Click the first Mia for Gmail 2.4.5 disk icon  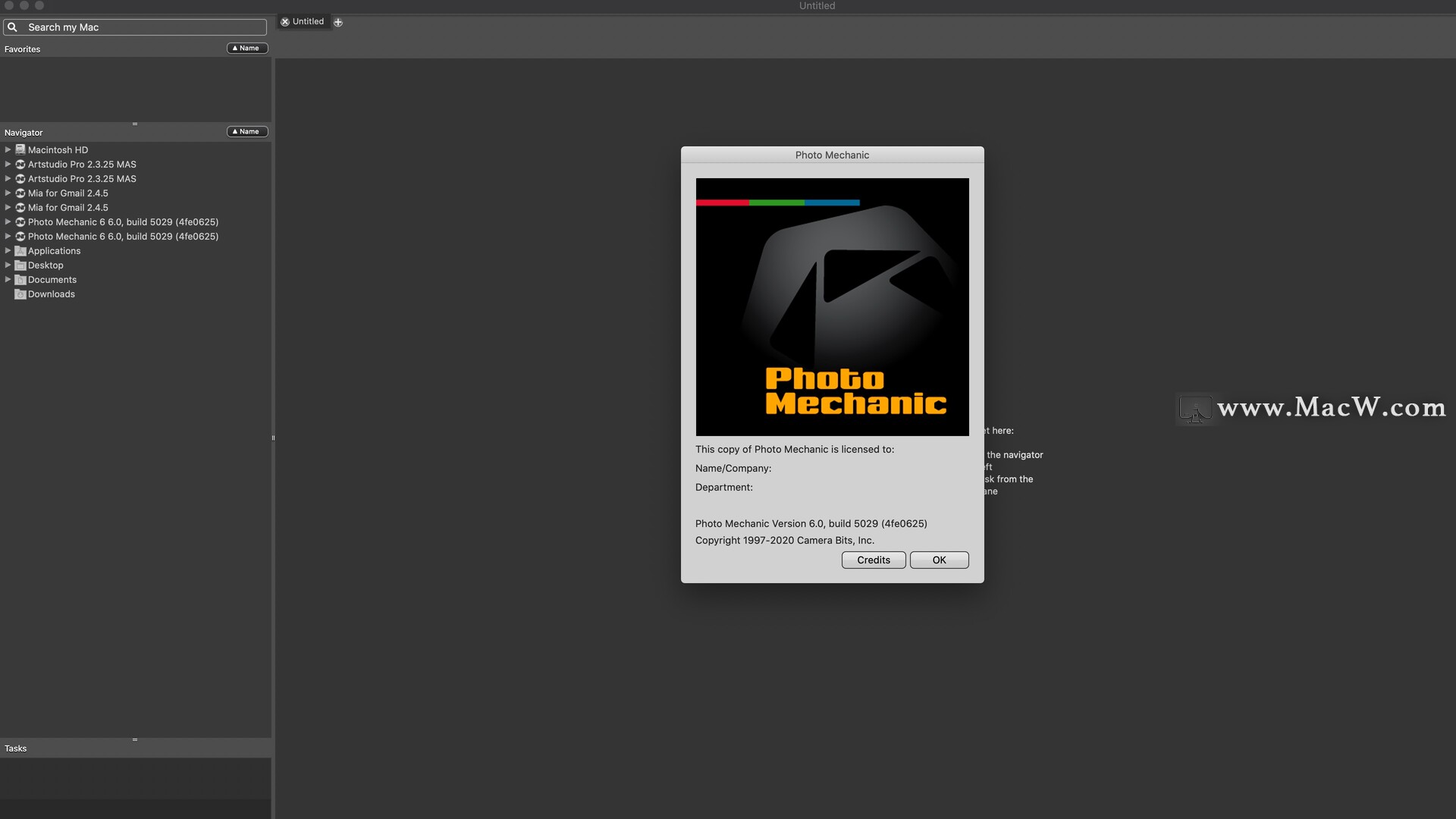pyautogui.click(x=20, y=193)
